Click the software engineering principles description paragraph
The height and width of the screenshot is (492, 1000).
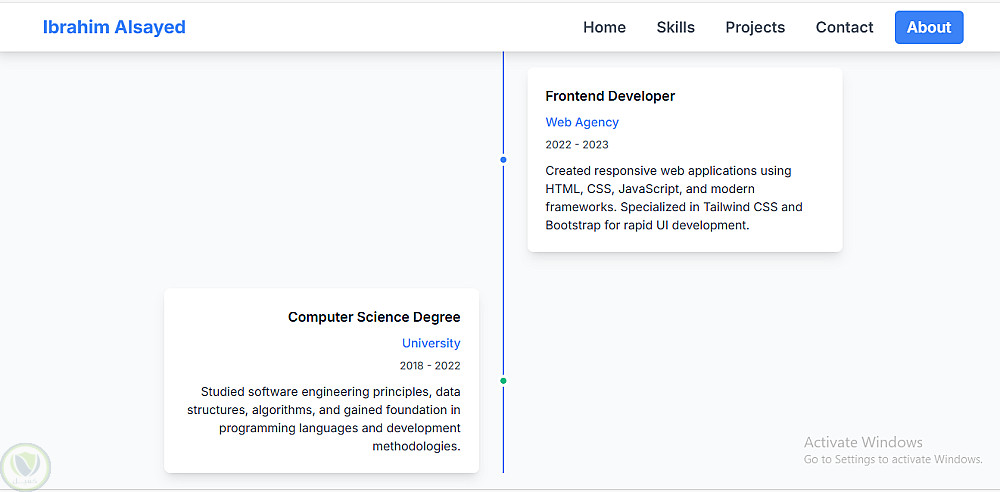324,419
